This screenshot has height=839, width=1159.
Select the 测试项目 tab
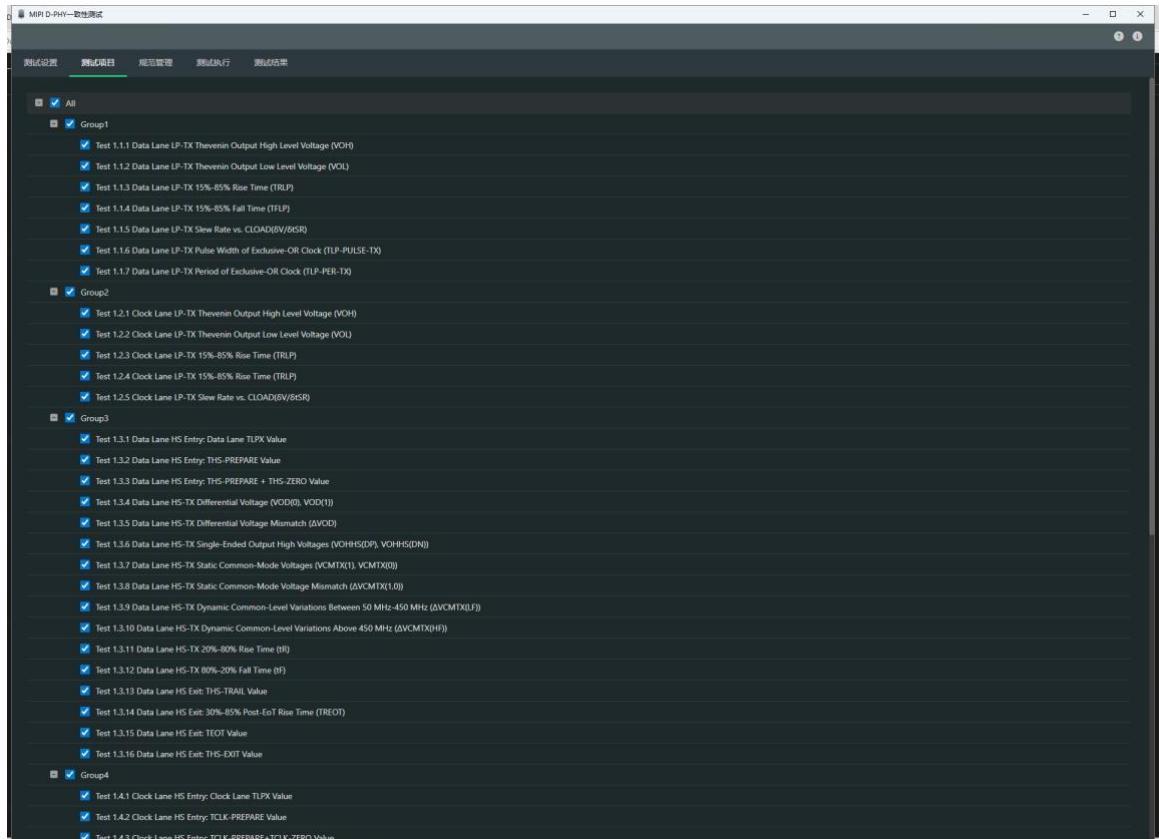coord(98,63)
